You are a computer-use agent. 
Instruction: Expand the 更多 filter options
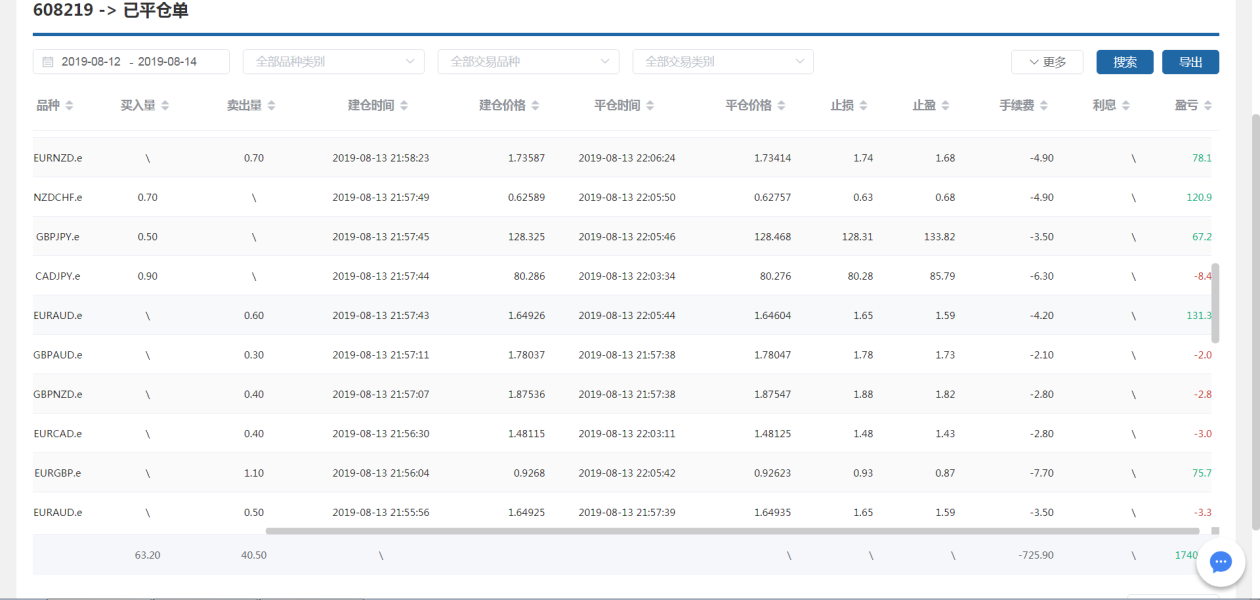coord(1046,62)
